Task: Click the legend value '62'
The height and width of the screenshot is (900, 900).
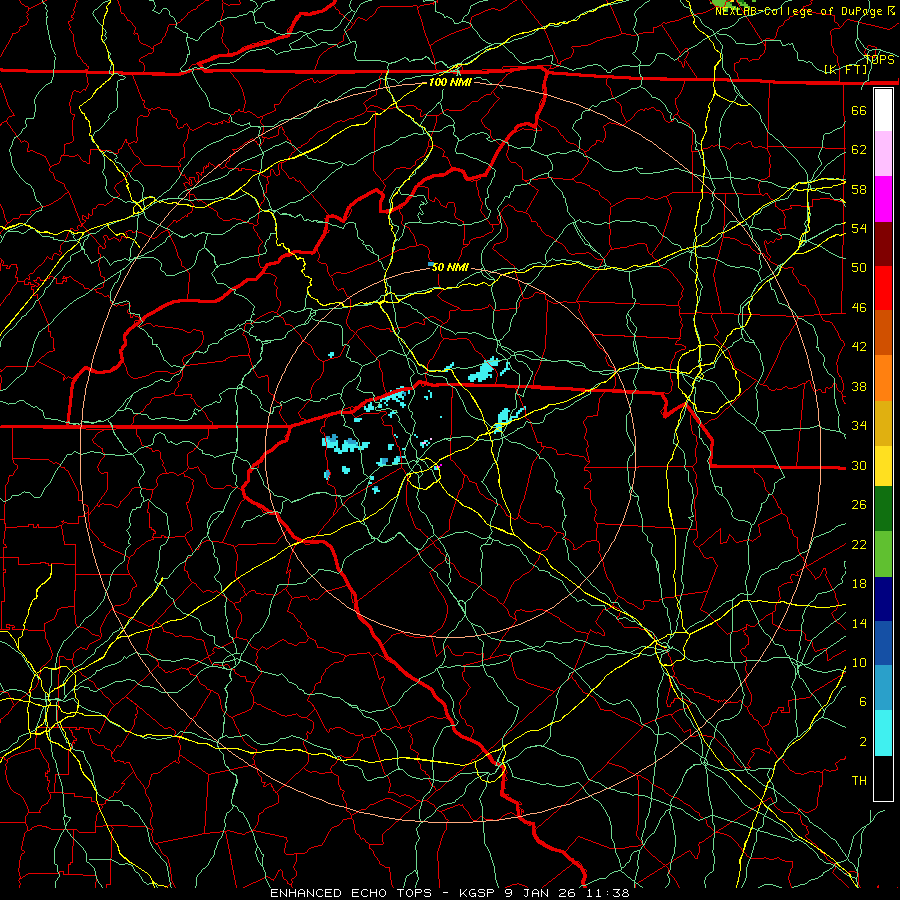Action: point(859,150)
